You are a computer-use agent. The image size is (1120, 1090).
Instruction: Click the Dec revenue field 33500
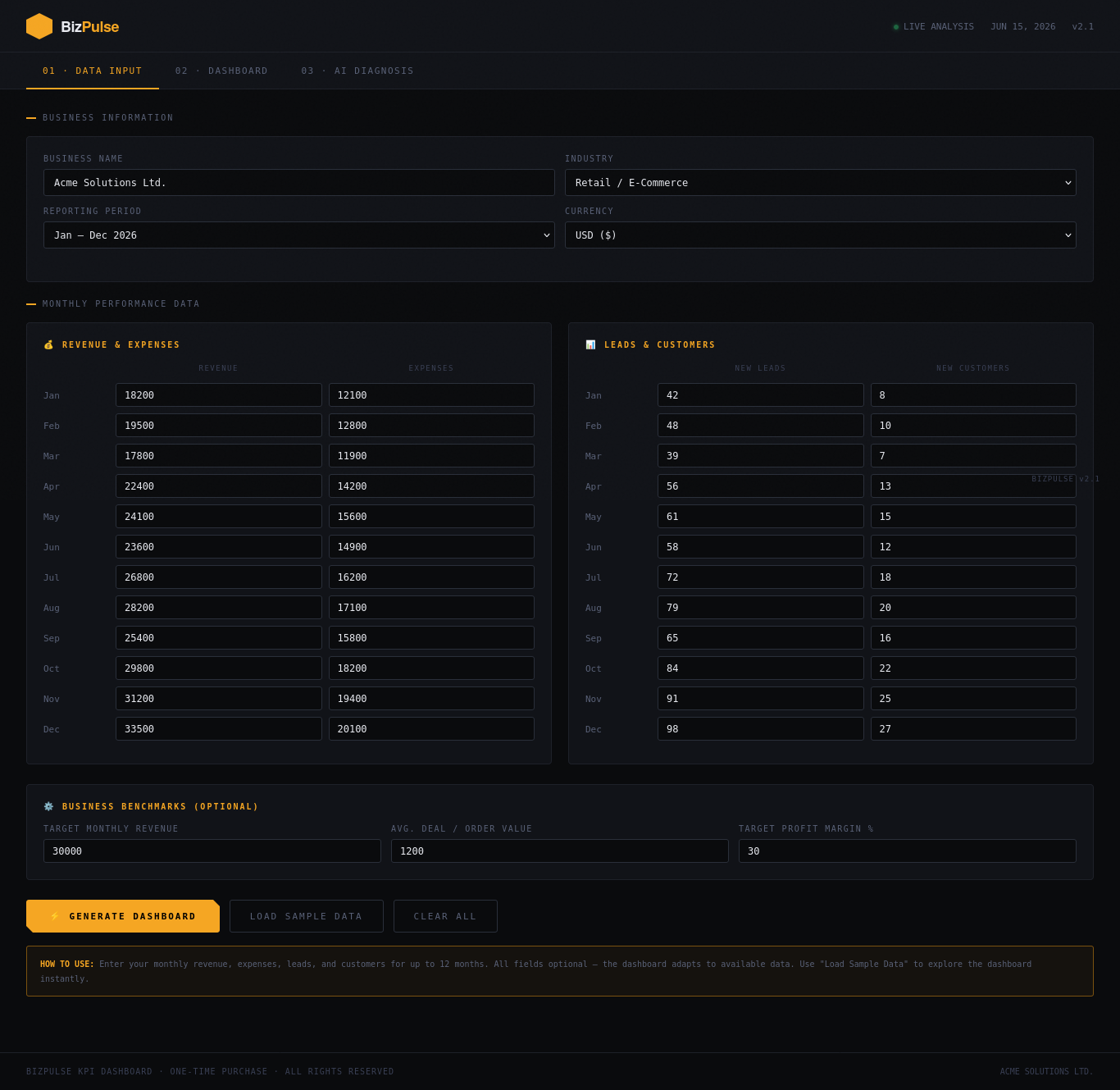218,729
